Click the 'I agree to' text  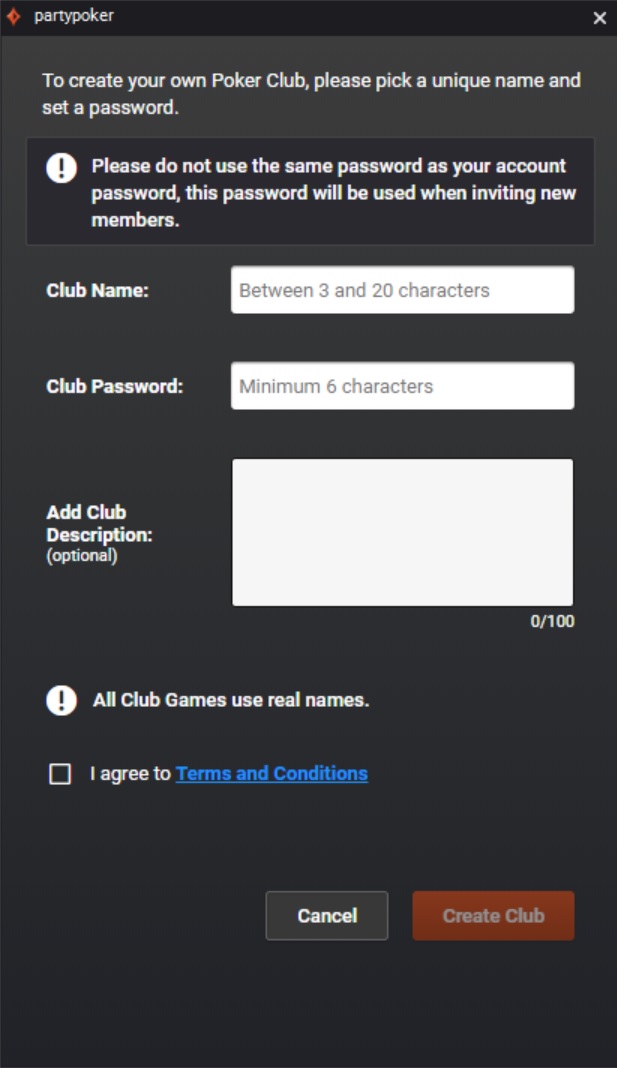(130, 773)
